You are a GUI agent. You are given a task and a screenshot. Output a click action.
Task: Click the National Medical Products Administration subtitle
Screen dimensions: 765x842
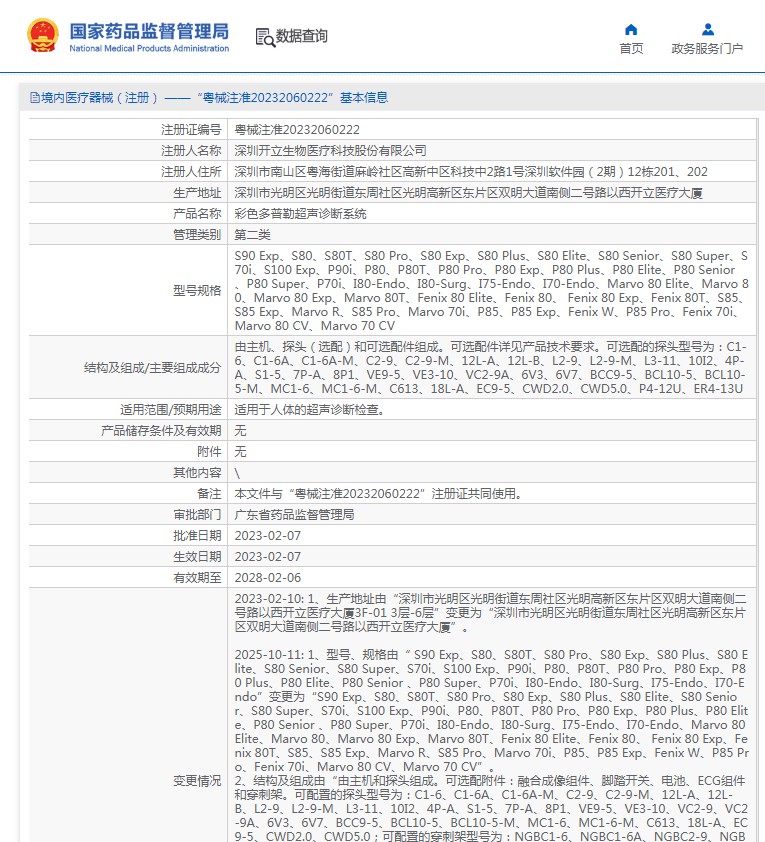148,48
